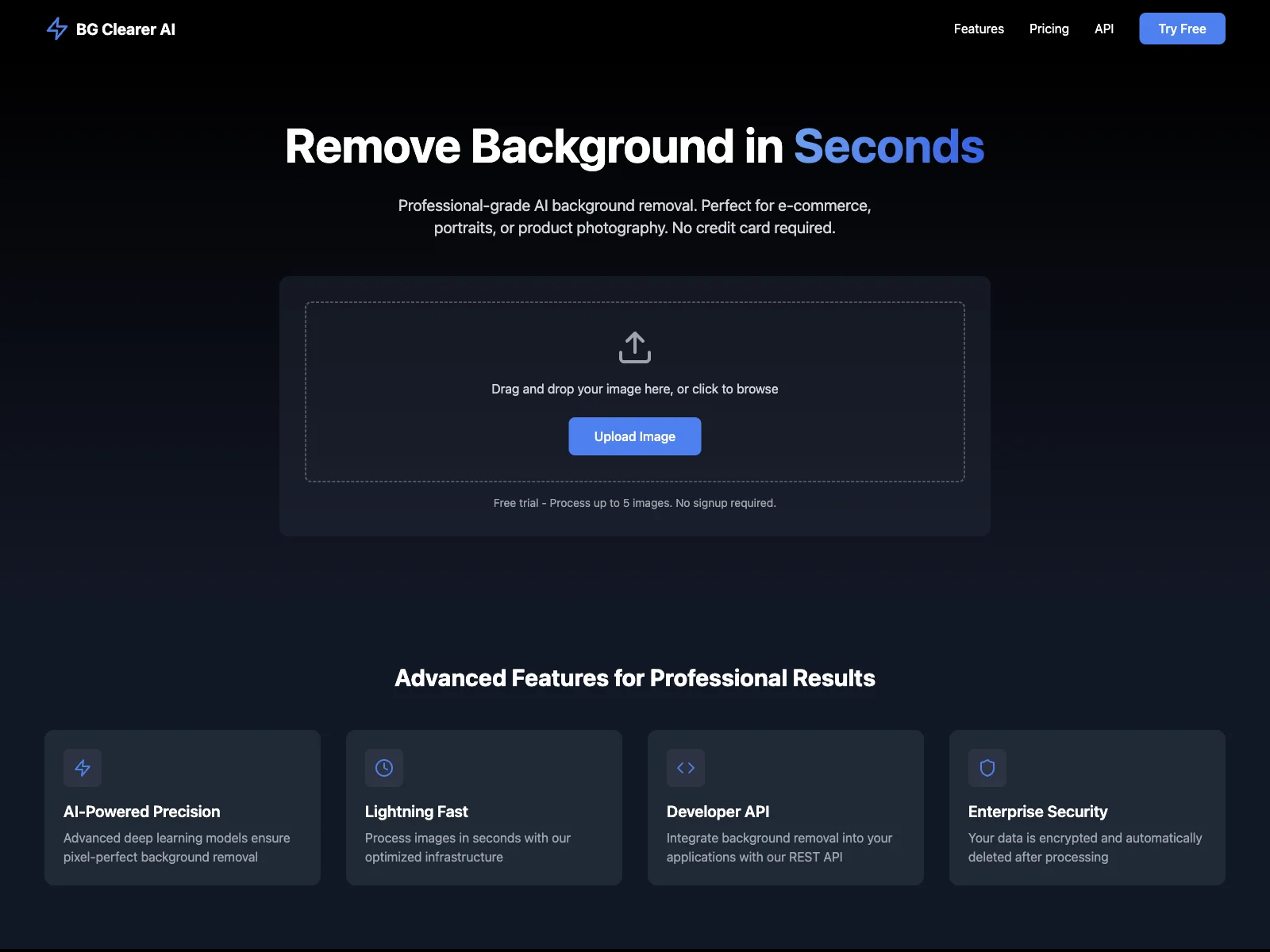Click the dashed drag and drop upload area
The image size is (1270, 952).
point(635,392)
